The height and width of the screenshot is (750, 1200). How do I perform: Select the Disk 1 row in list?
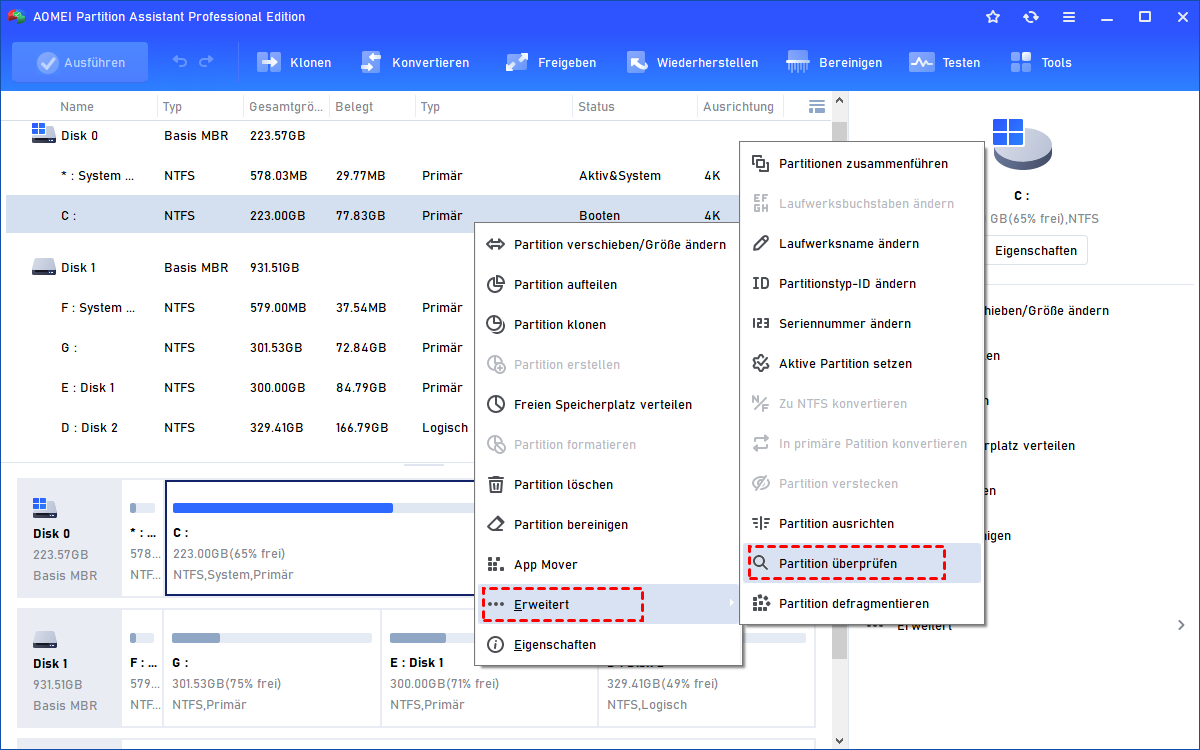240,267
